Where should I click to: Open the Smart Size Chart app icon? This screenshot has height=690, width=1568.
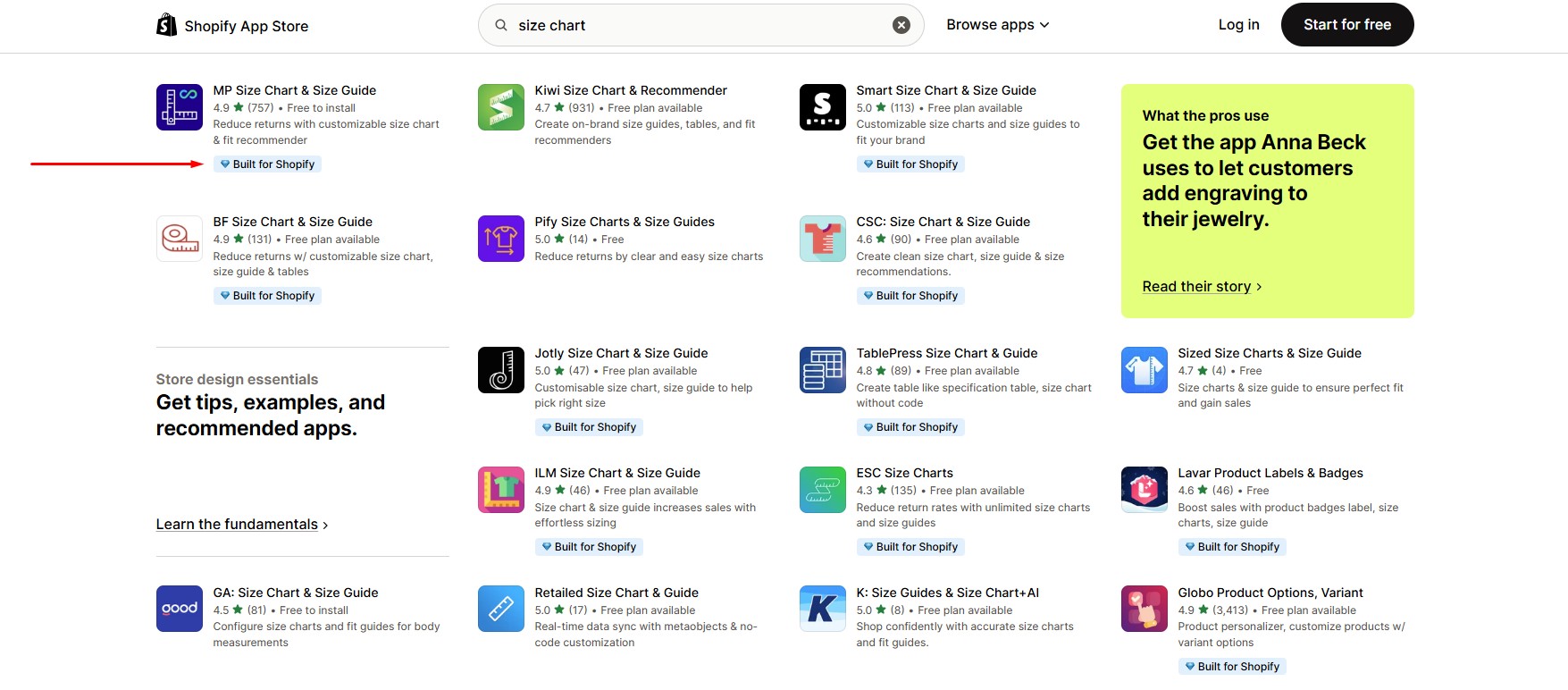click(x=822, y=107)
